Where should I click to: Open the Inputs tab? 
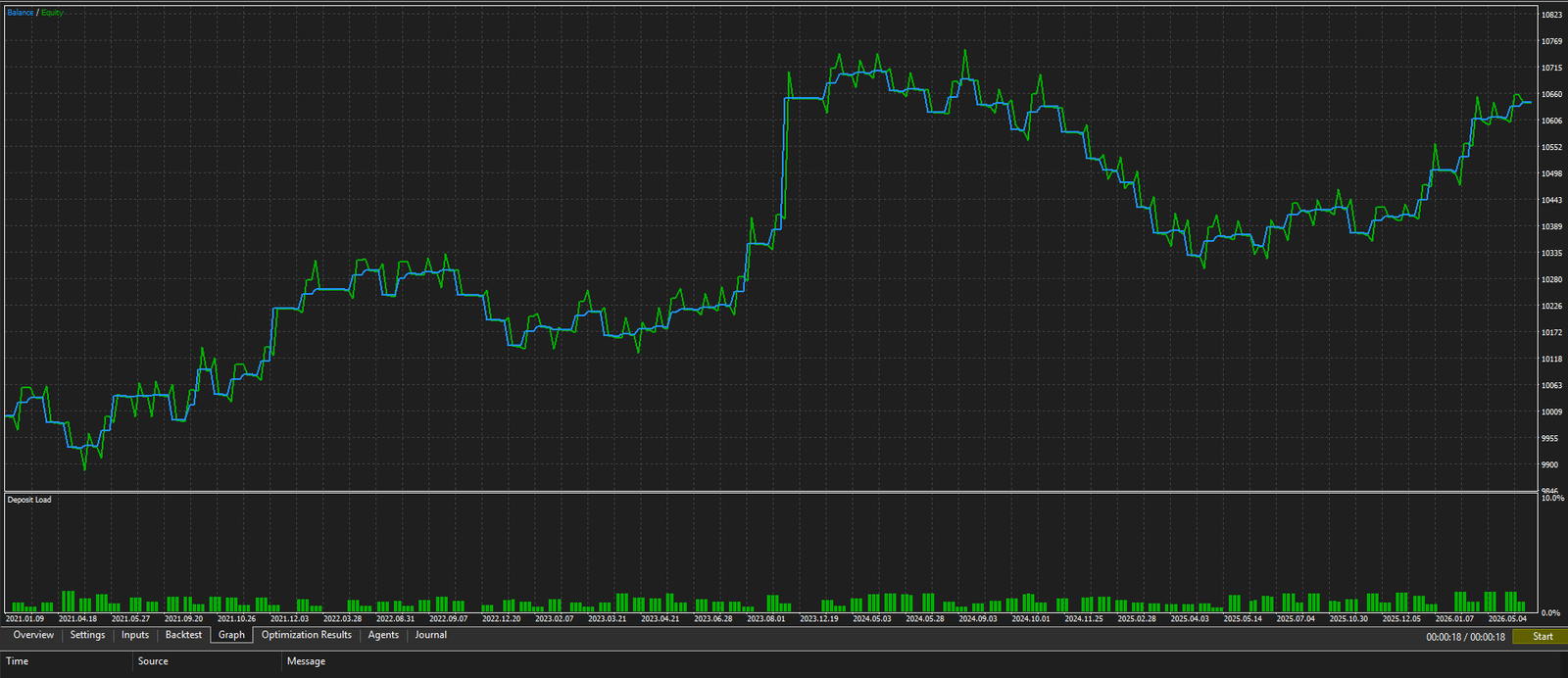[135, 635]
